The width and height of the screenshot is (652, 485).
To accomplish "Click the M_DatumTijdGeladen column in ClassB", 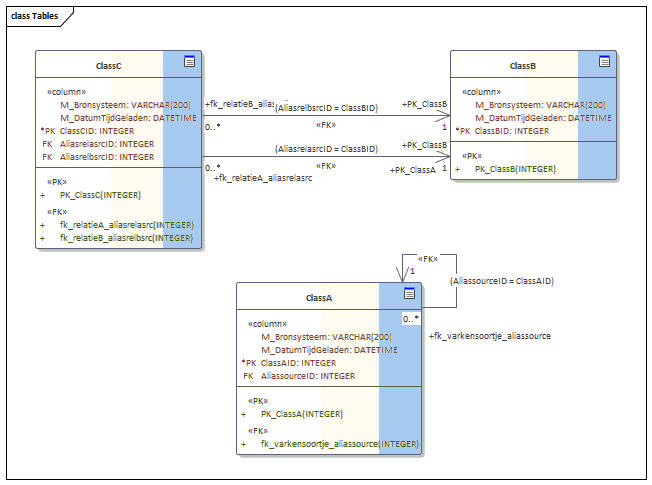I will [543, 117].
